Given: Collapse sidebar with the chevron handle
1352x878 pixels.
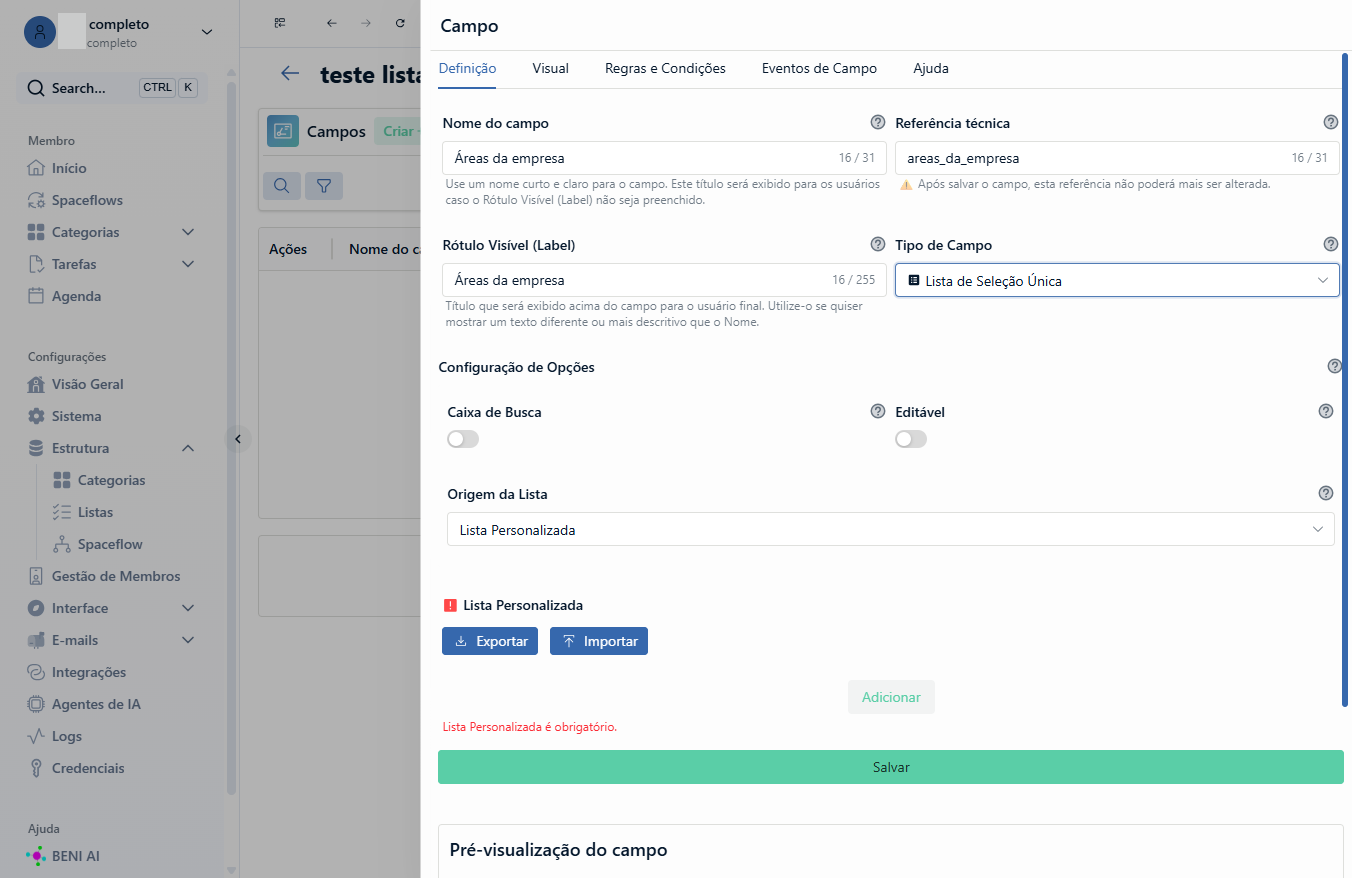Looking at the screenshot, I should pos(237,438).
